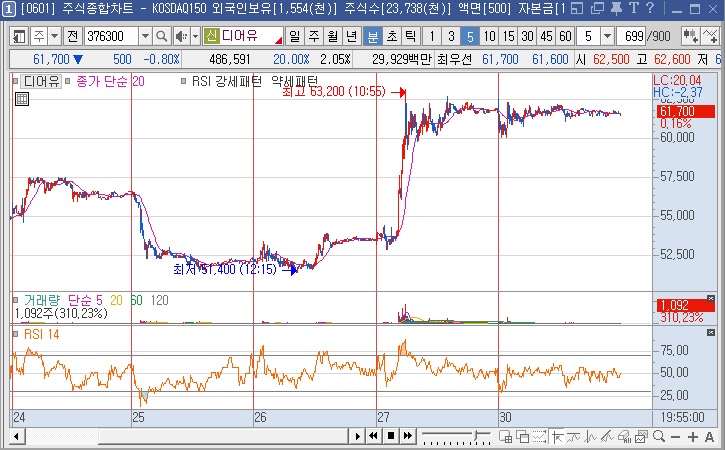Click the rewind playback button
The width and height of the screenshot is (725, 450).
[374, 436]
